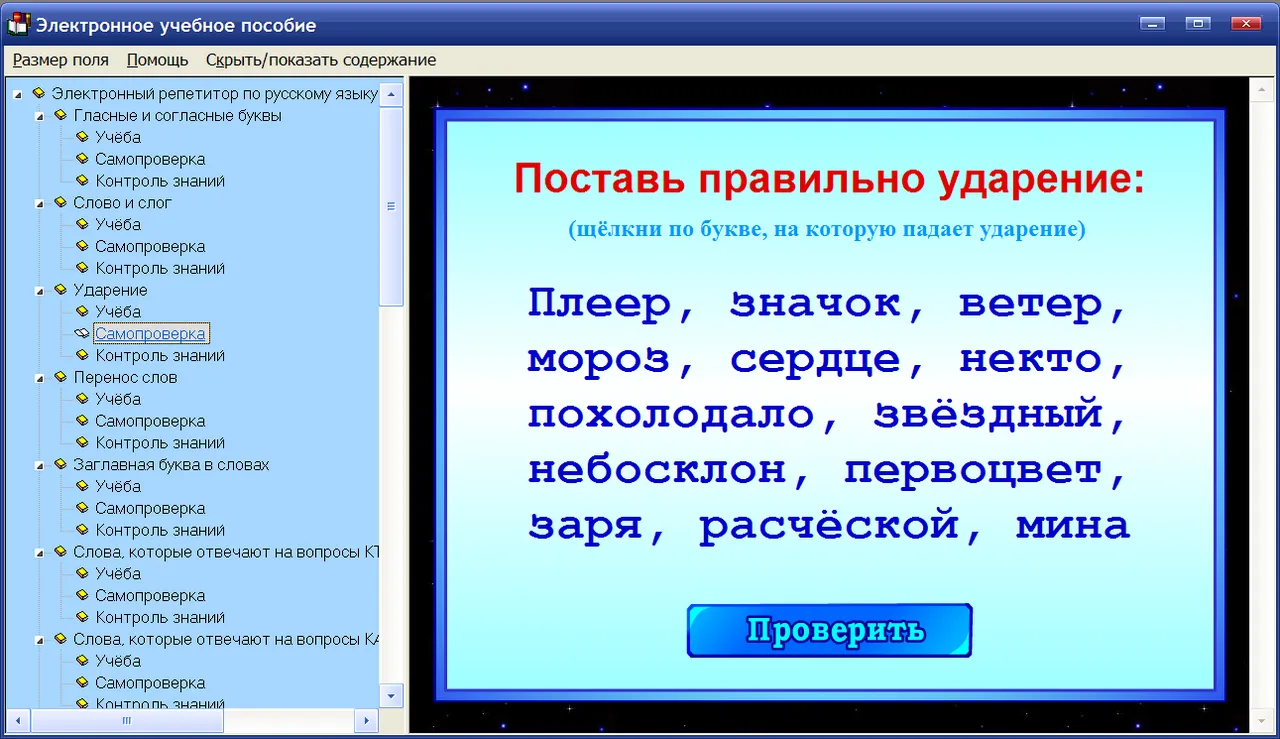This screenshot has width=1280, height=739.
Task: Click the tree panel vertical scrollbar thumb
Action: point(392,206)
